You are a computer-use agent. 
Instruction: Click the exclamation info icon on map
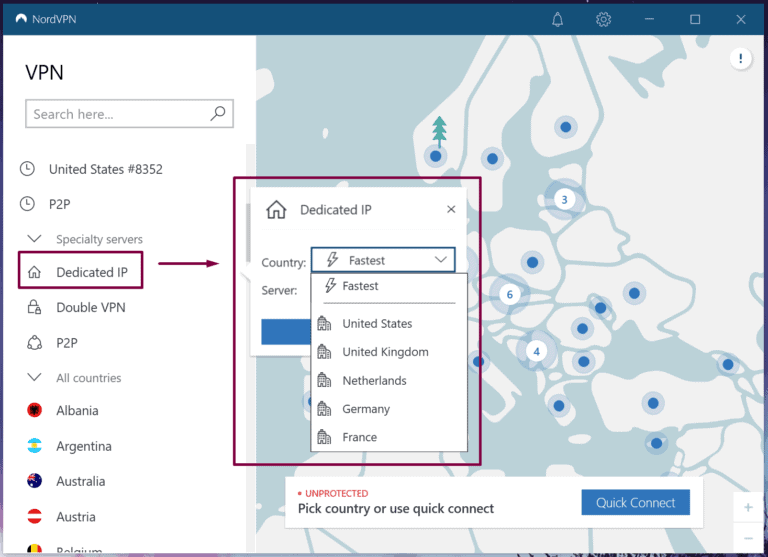click(x=740, y=59)
